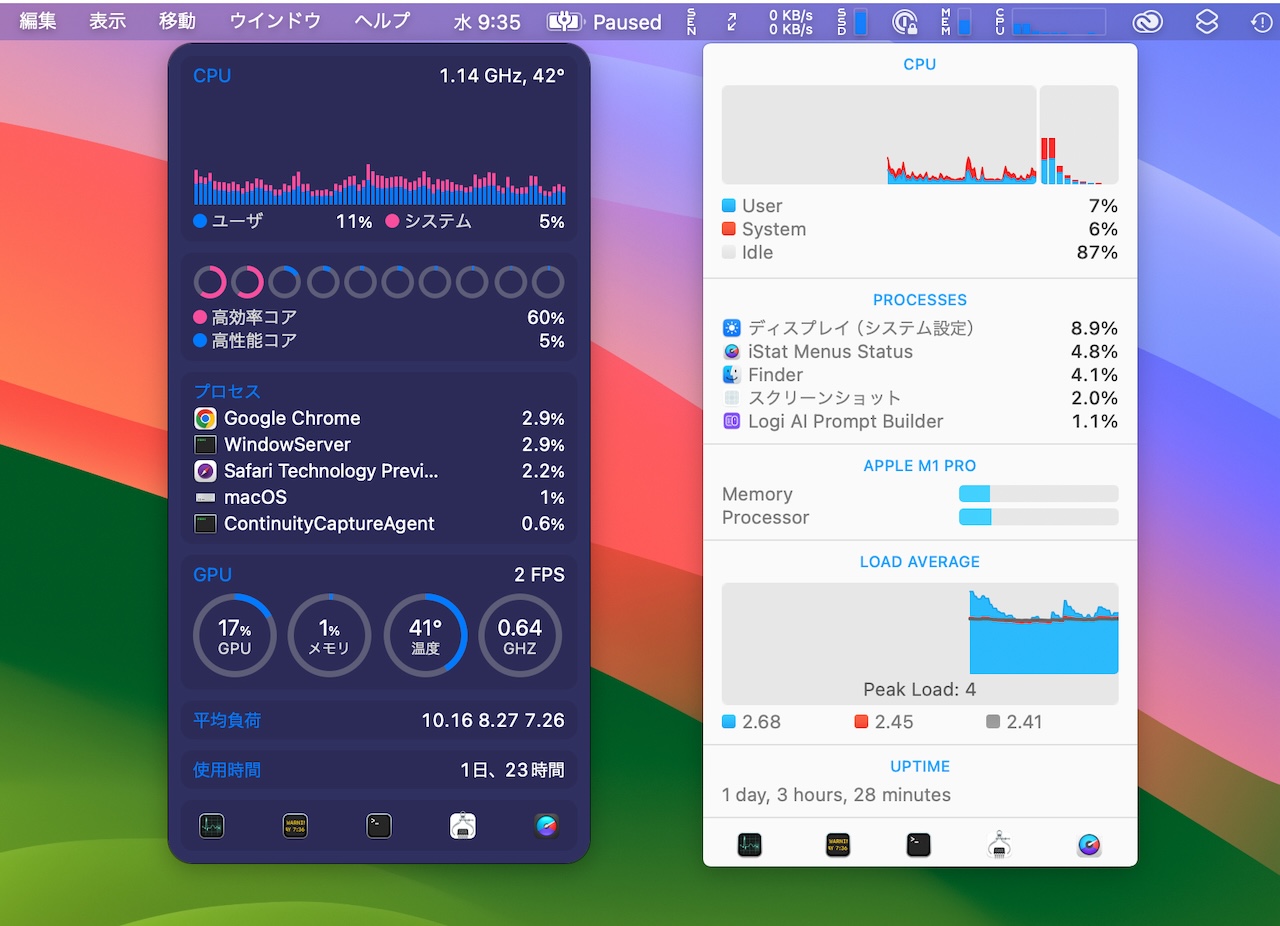The image size is (1280, 926).
Task: Click the Logi AI Prompt Builder icon
Action: pyautogui.click(x=731, y=421)
